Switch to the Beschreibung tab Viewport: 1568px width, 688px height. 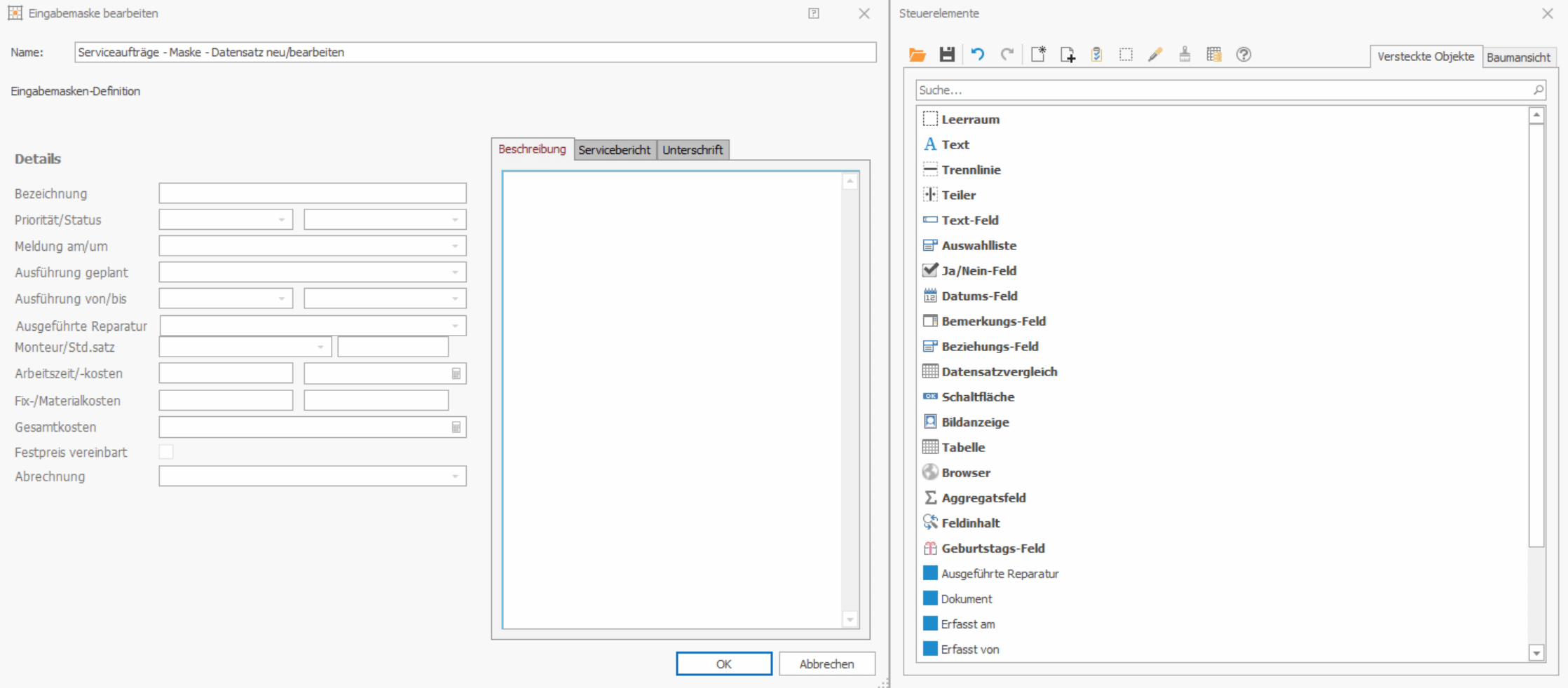pos(532,149)
